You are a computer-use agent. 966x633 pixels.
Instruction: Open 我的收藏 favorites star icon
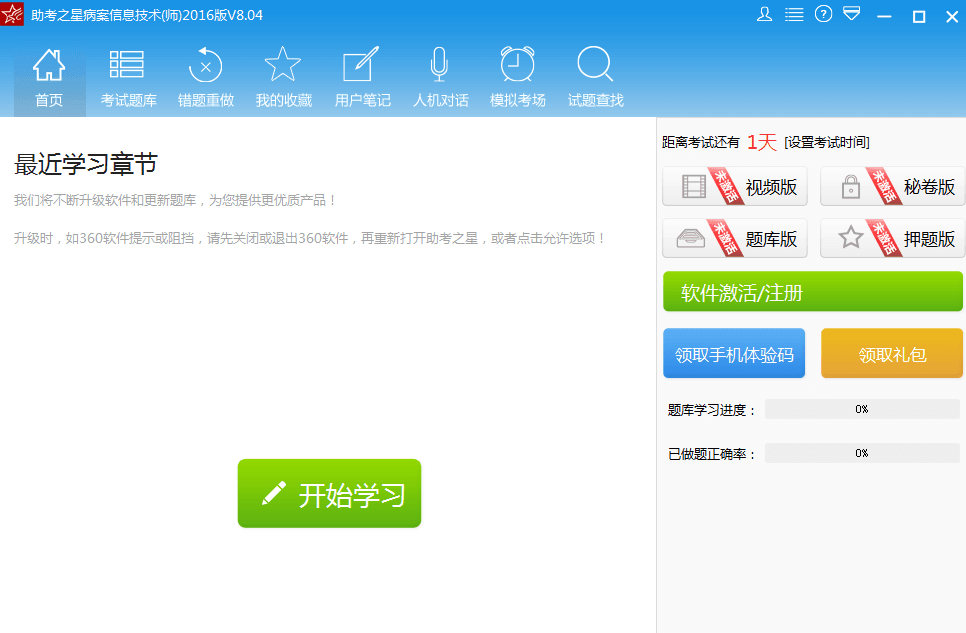tap(283, 78)
